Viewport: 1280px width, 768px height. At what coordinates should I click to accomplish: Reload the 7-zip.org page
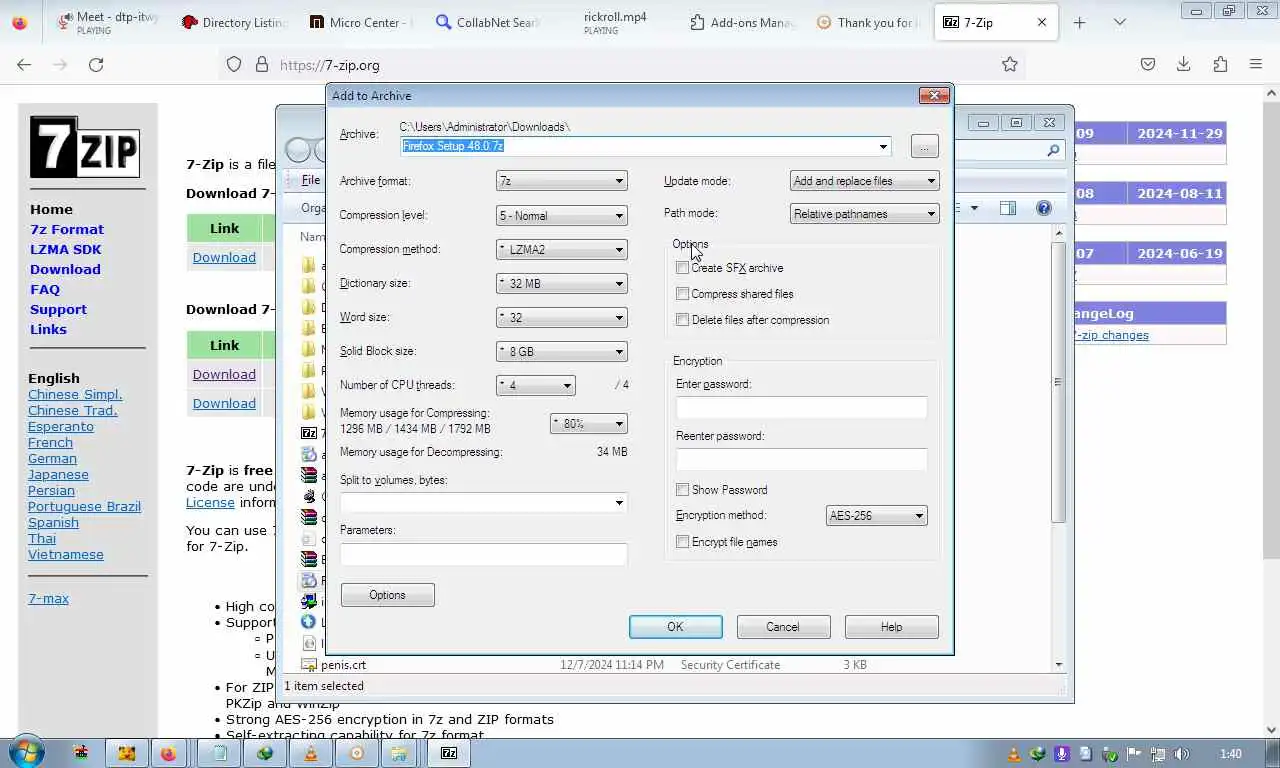click(x=96, y=64)
